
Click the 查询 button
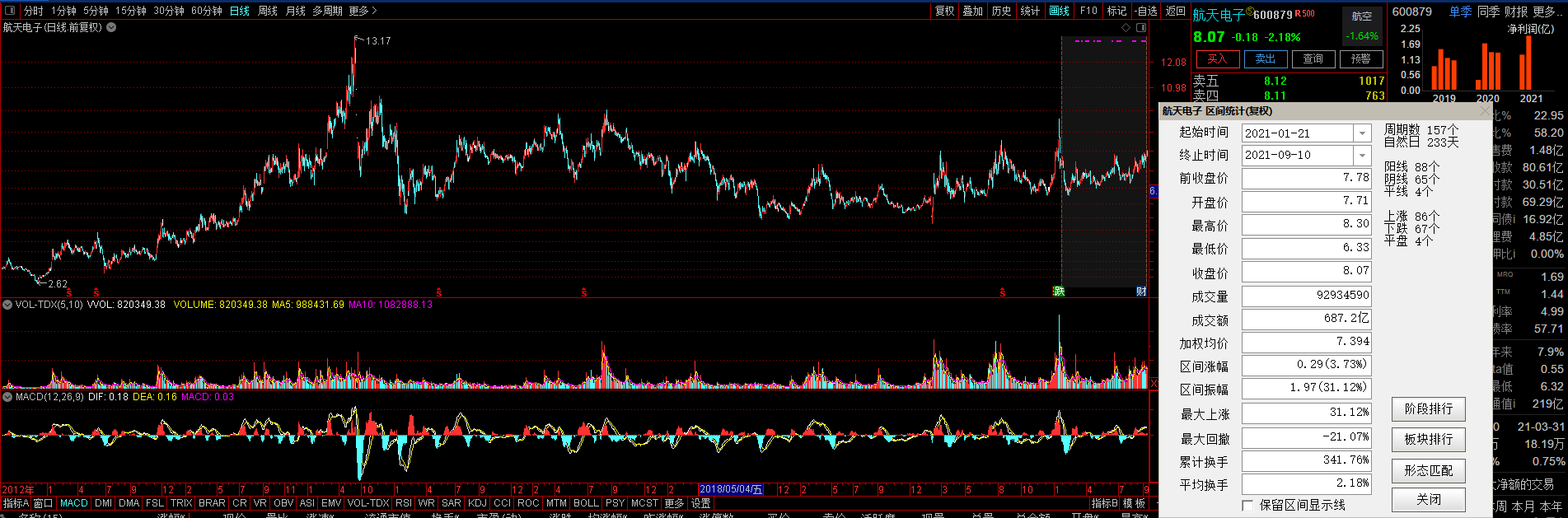(x=1313, y=58)
